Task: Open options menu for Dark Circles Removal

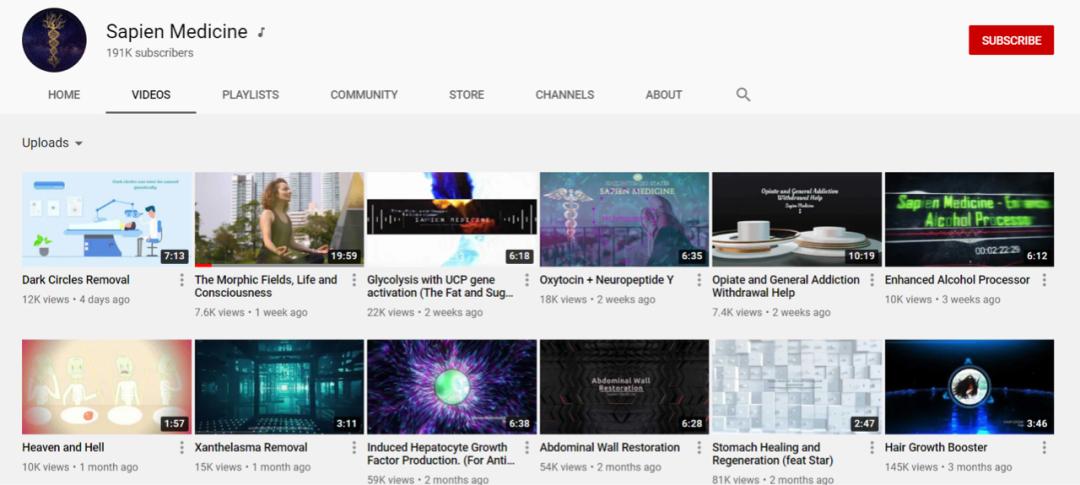Action: [182, 280]
